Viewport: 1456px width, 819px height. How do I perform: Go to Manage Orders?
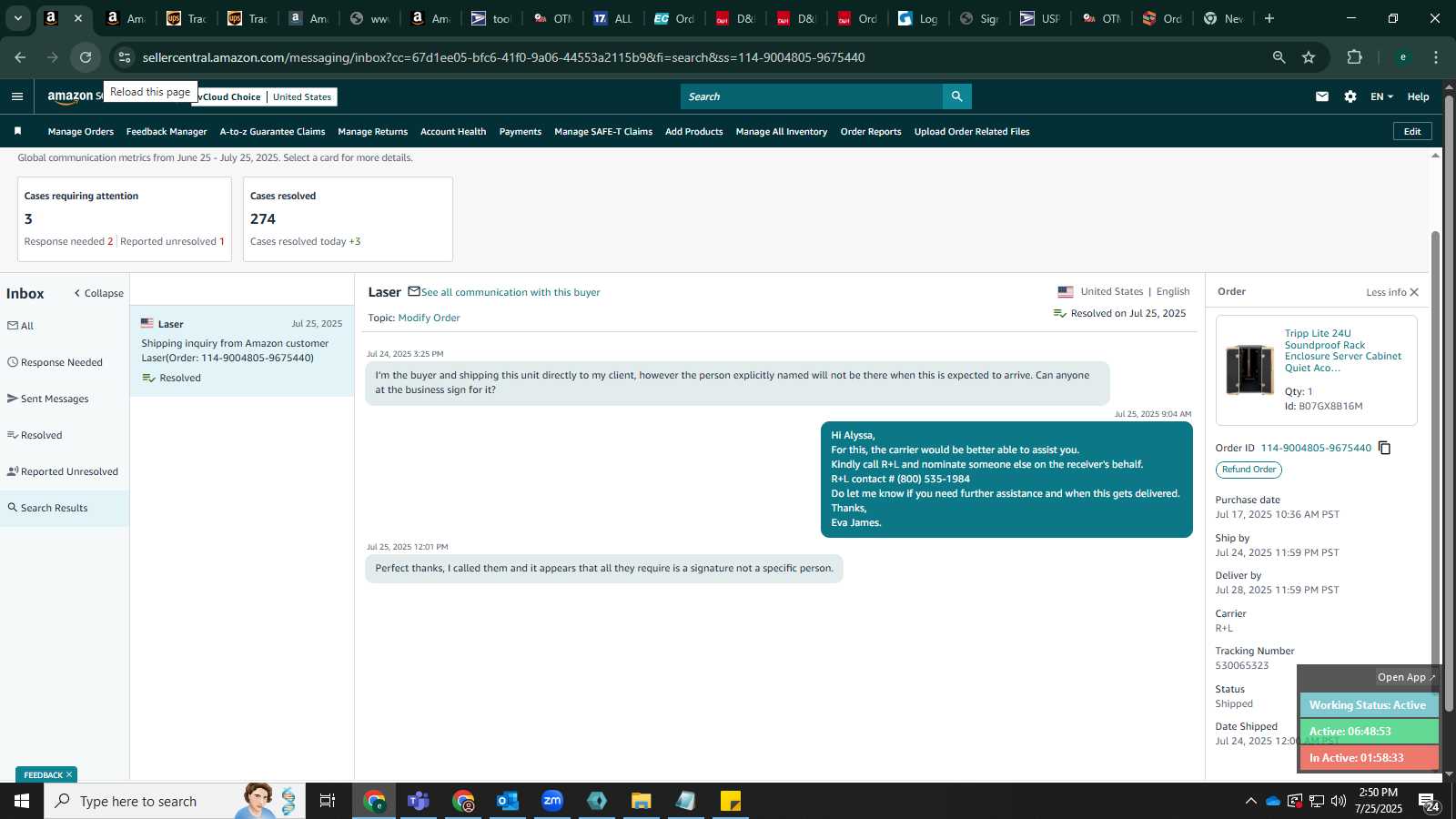81,132
